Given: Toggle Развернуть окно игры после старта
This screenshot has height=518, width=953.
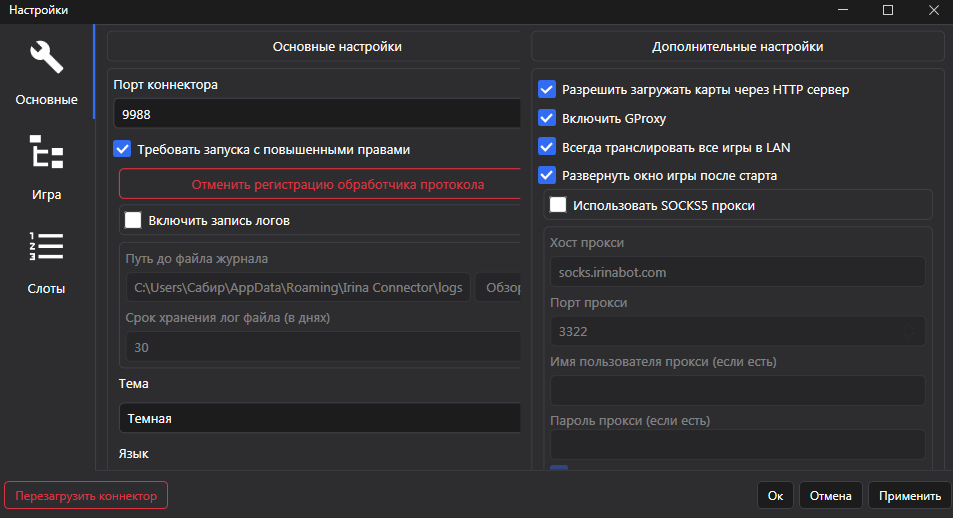Looking at the screenshot, I should pos(547,176).
